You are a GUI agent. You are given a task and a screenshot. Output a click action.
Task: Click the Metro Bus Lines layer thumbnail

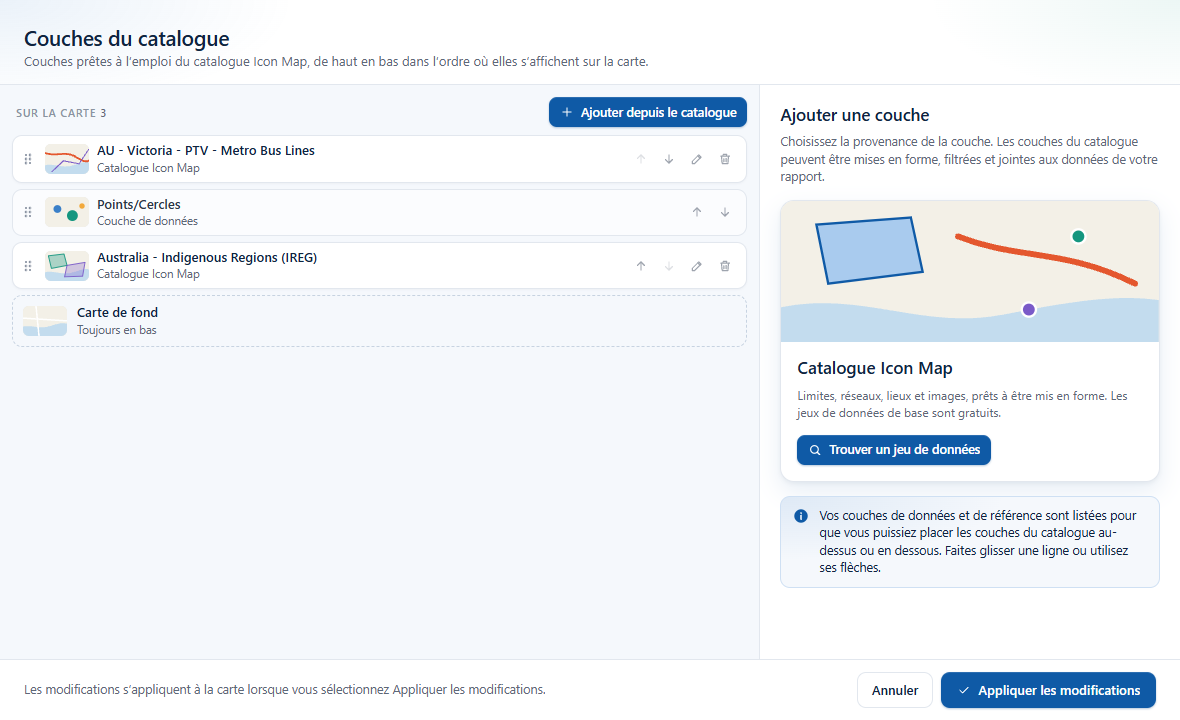tap(67, 159)
